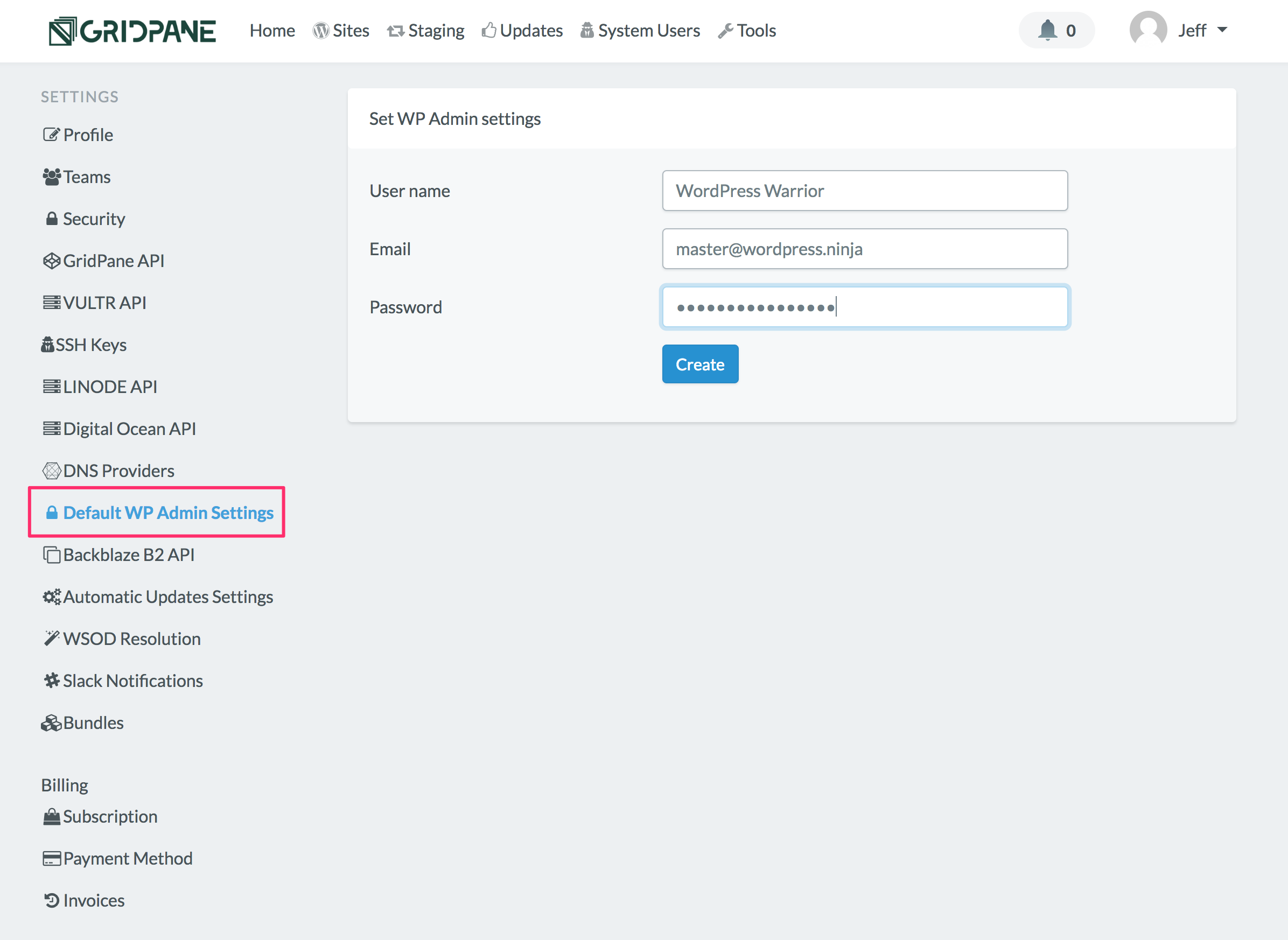This screenshot has width=1288, height=940.
Task: Open the Sites menu item
Action: click(351, 30)
